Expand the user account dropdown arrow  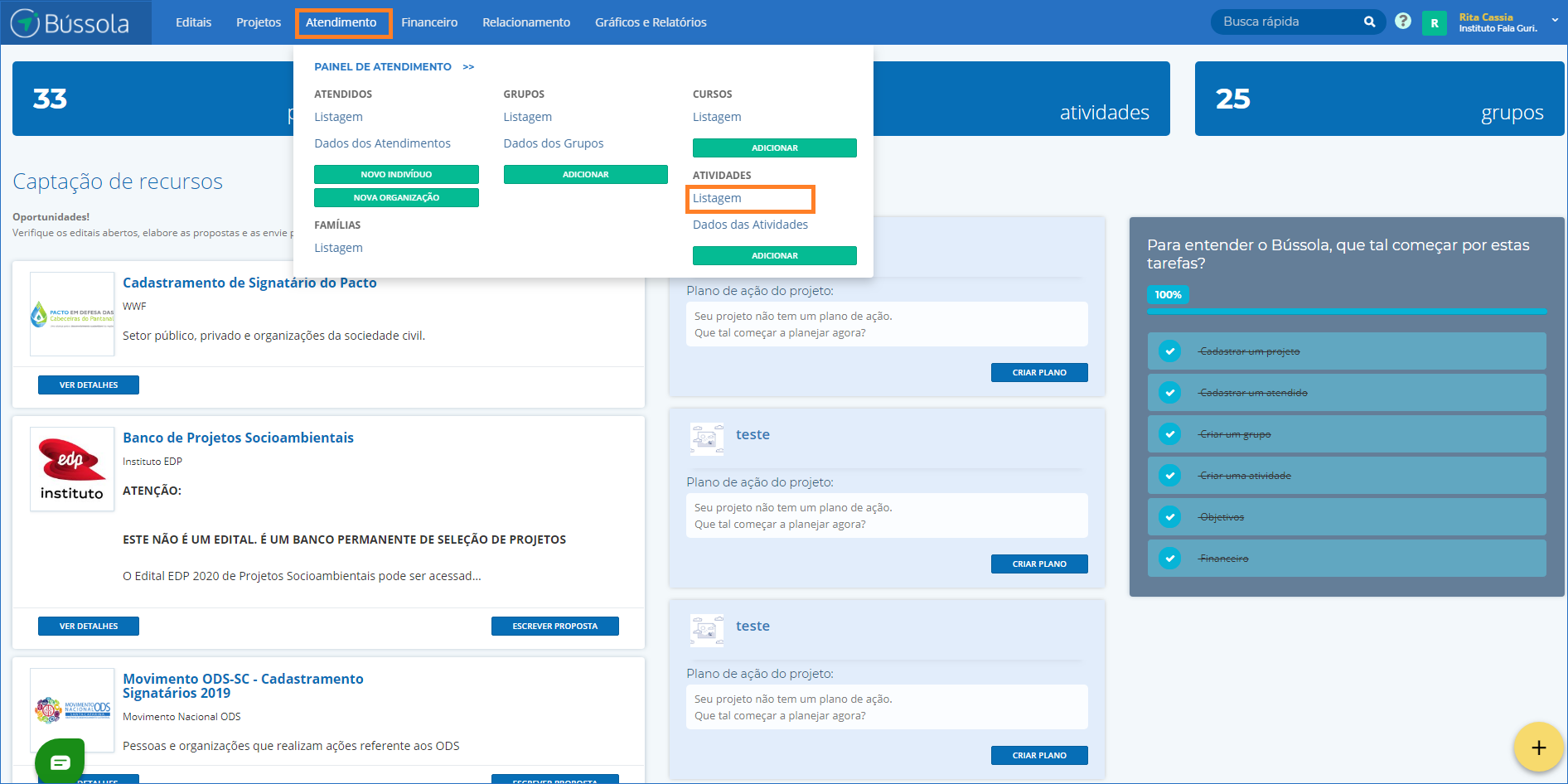click(1555, 21)
